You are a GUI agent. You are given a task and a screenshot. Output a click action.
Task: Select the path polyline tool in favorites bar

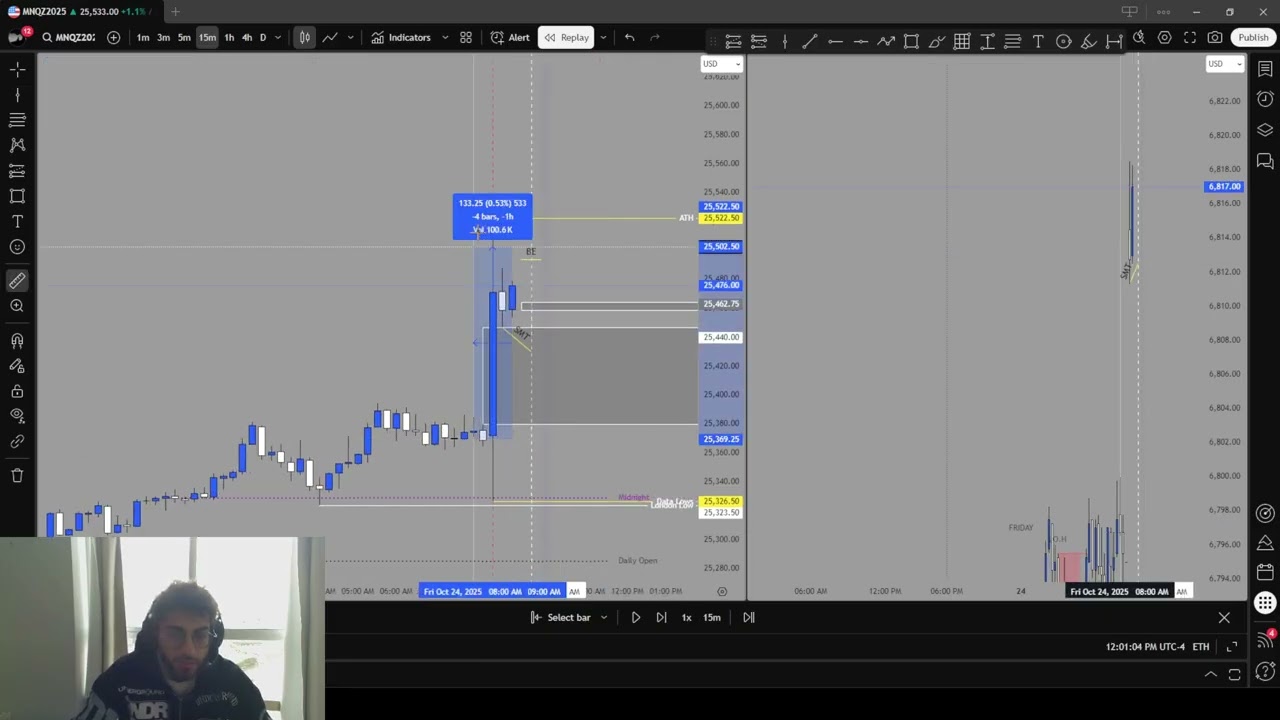886,41
